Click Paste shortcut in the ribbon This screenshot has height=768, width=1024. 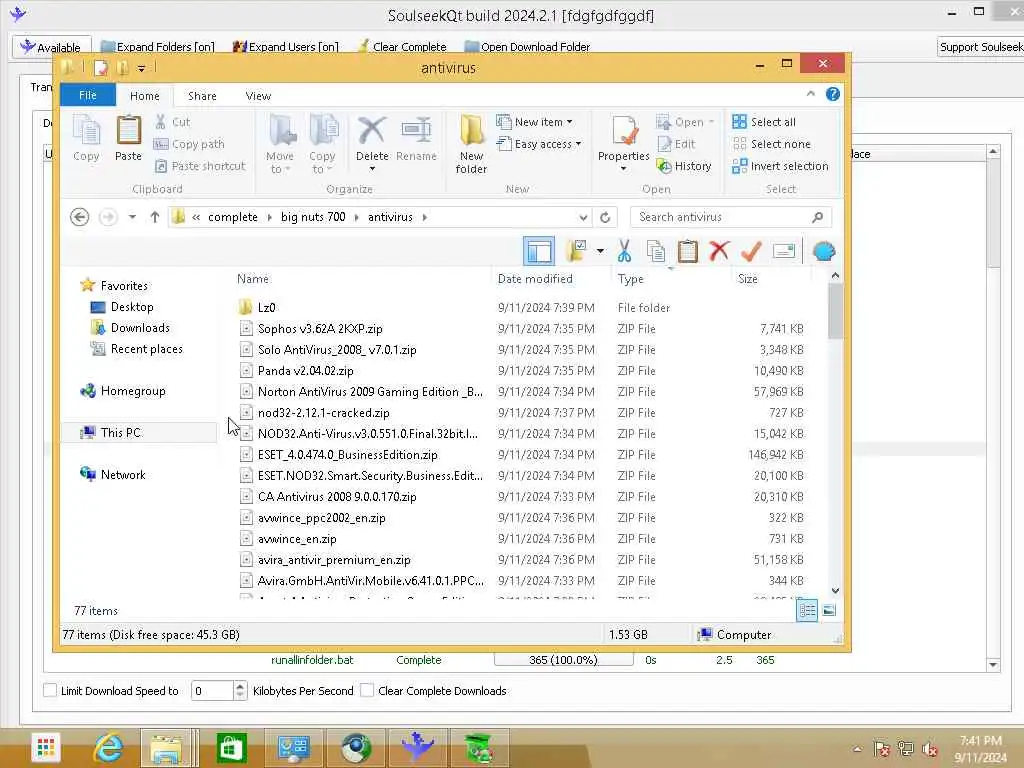200,167
